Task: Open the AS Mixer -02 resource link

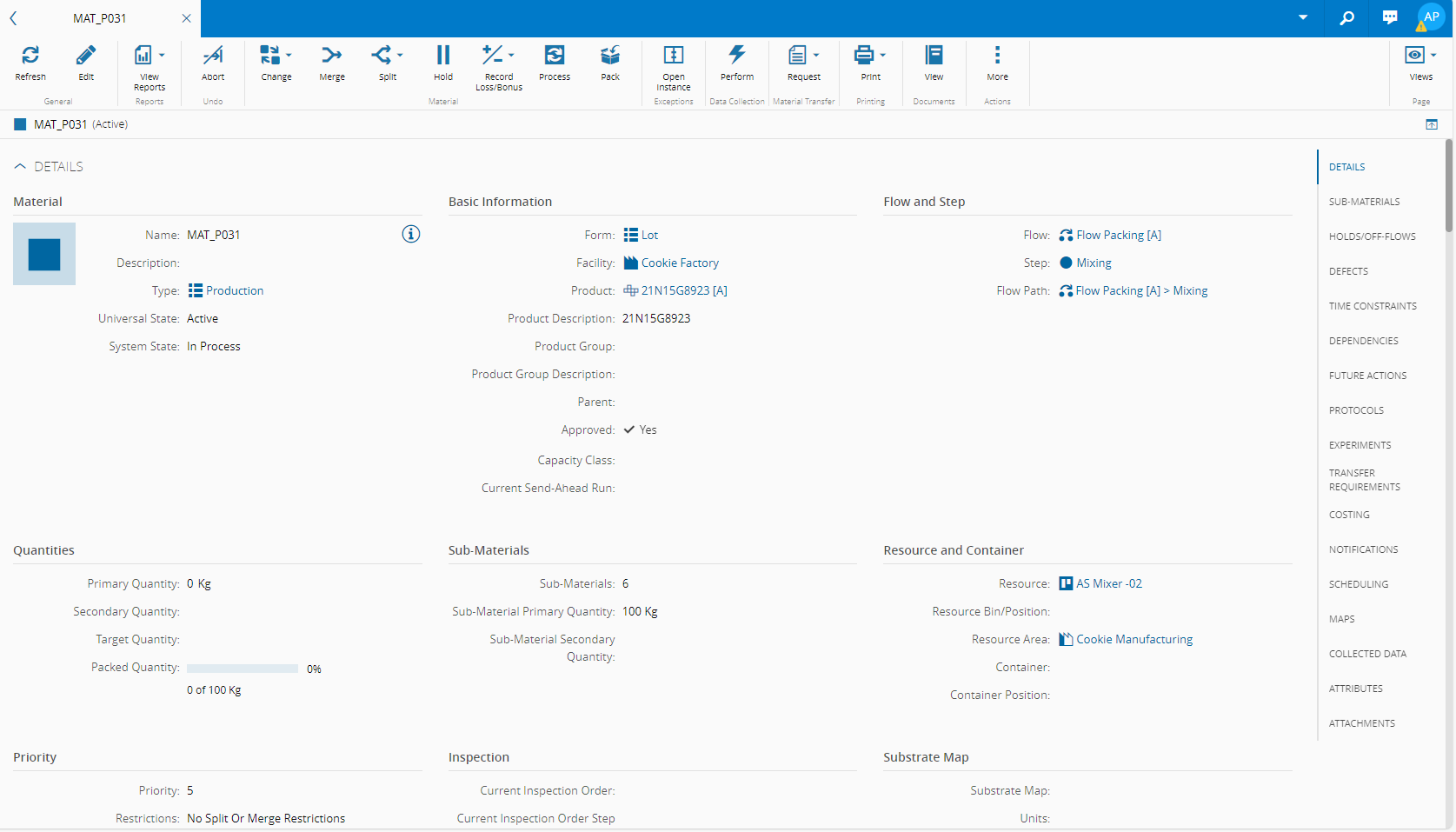Action: [1109, 583]
